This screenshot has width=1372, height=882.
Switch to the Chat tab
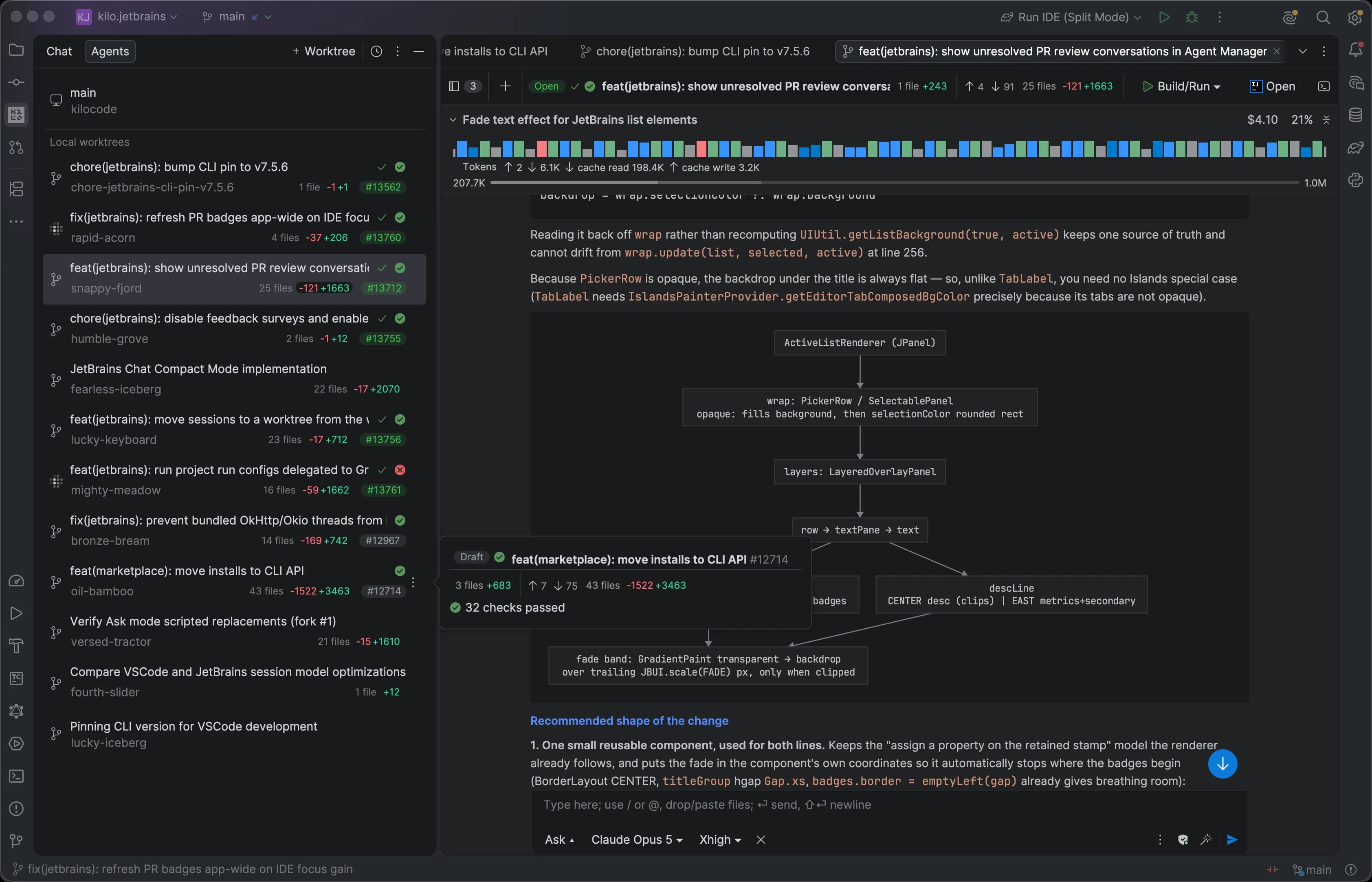(x=59, y=52)
